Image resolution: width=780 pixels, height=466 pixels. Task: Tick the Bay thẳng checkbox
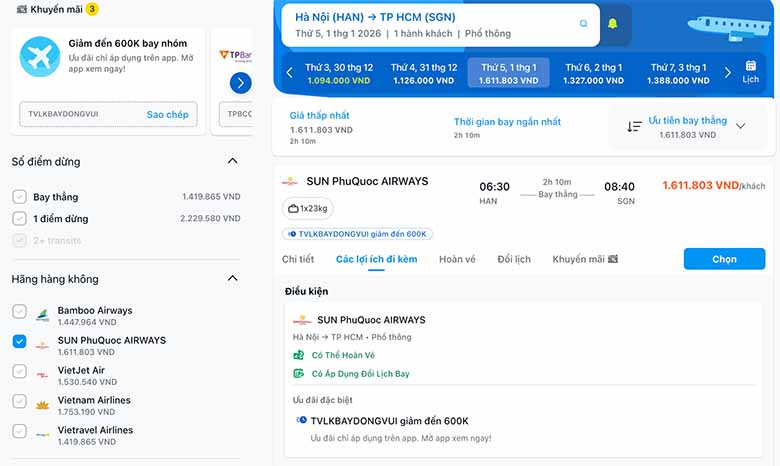(19, 197)
